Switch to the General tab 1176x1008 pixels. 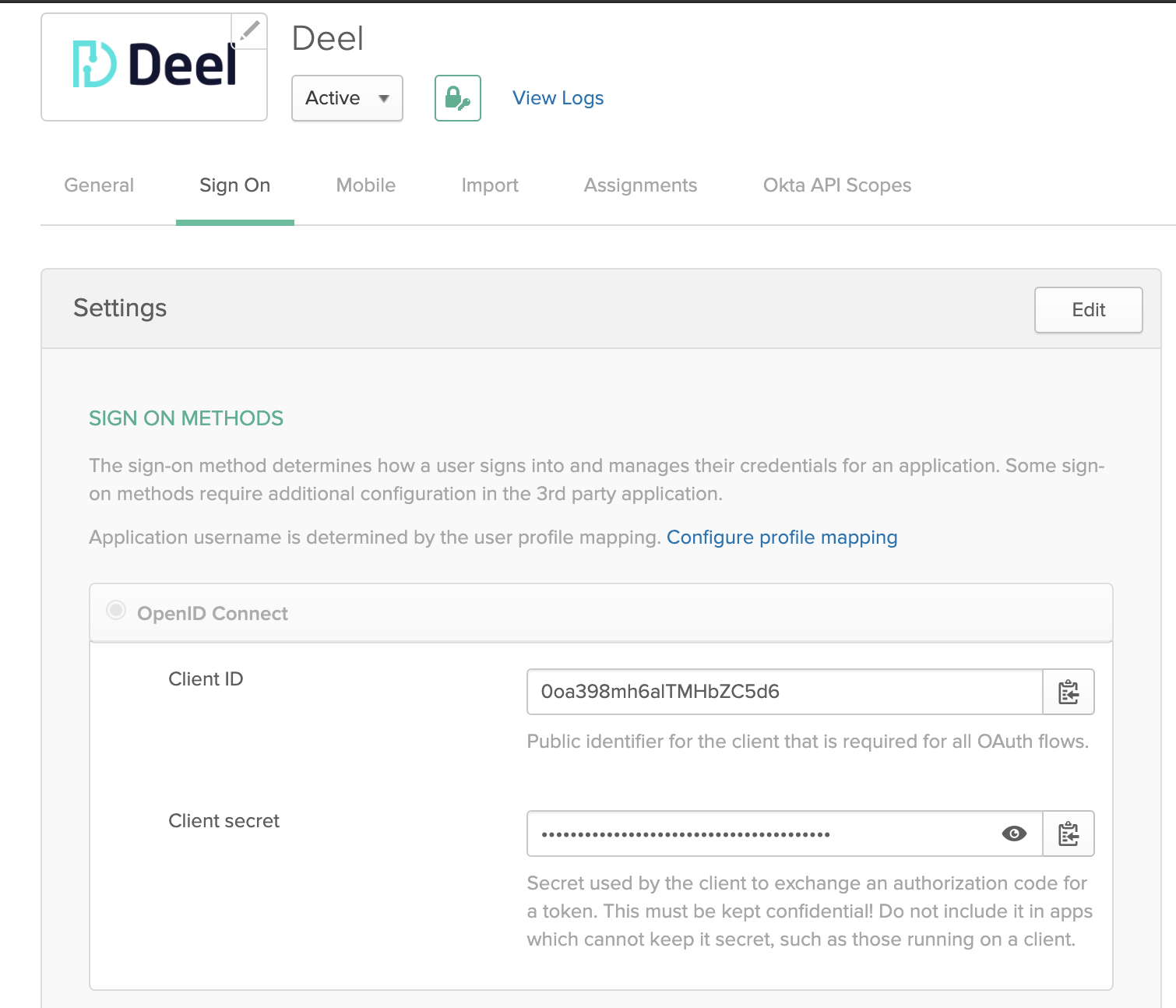[x=99, y=185]
